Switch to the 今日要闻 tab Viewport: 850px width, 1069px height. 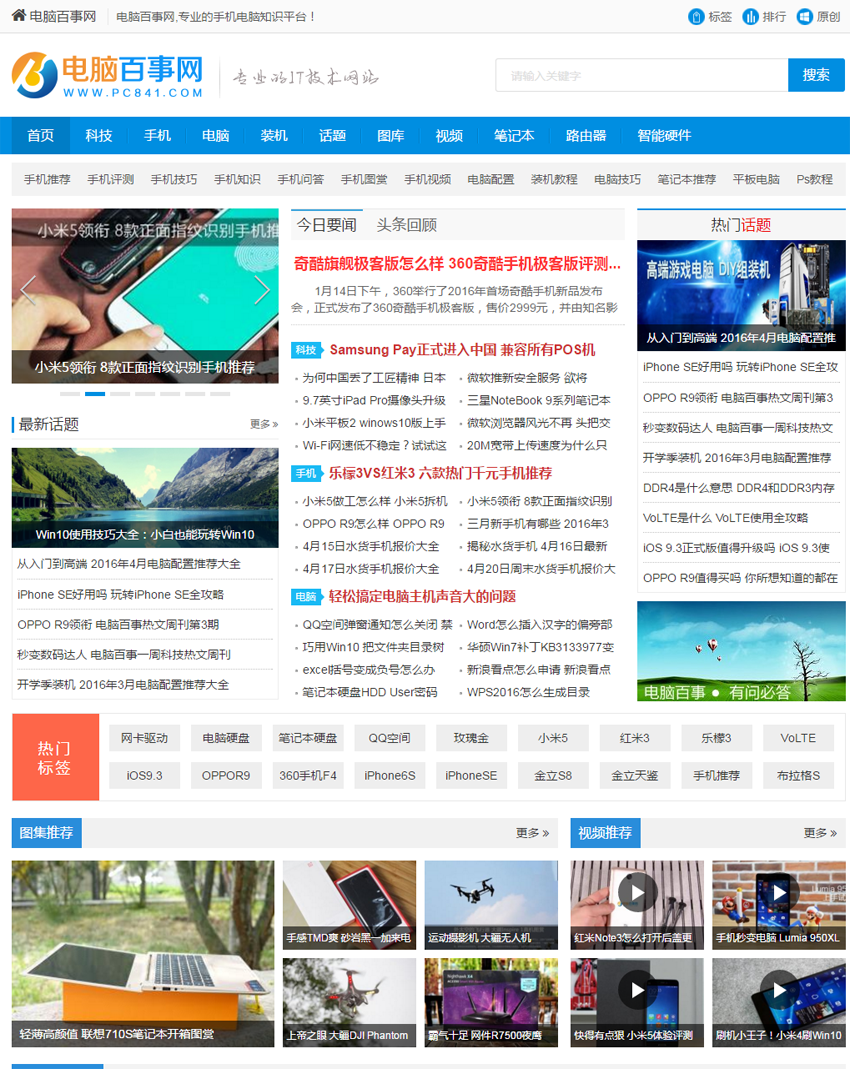click(327, 225)
